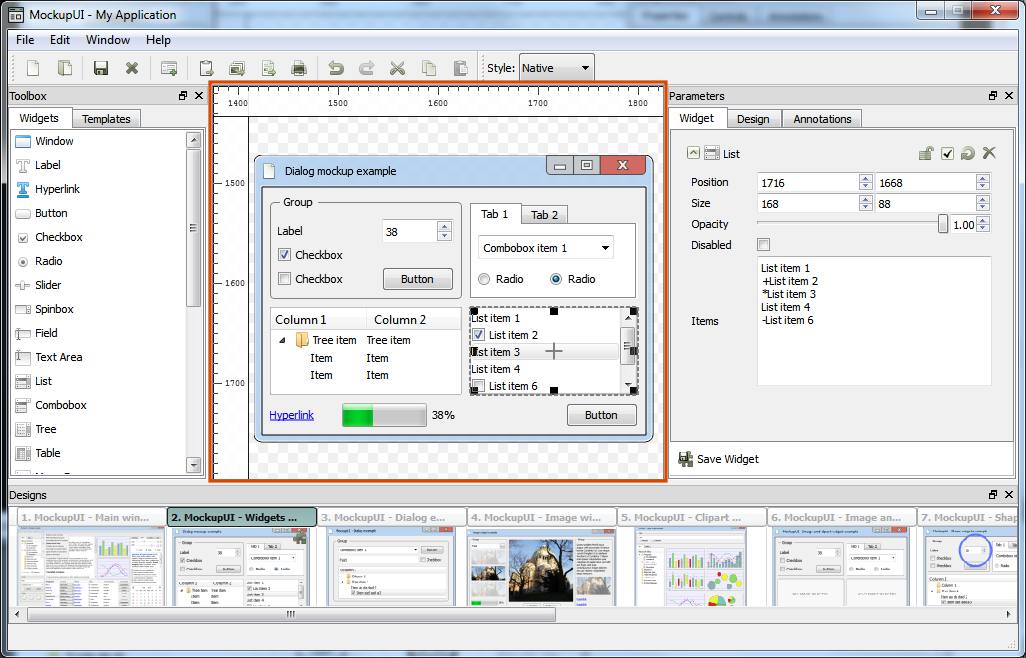This screenshot has width=1026, height=658.
Task: Open the Annotations tab
Action: pos(823,119)
